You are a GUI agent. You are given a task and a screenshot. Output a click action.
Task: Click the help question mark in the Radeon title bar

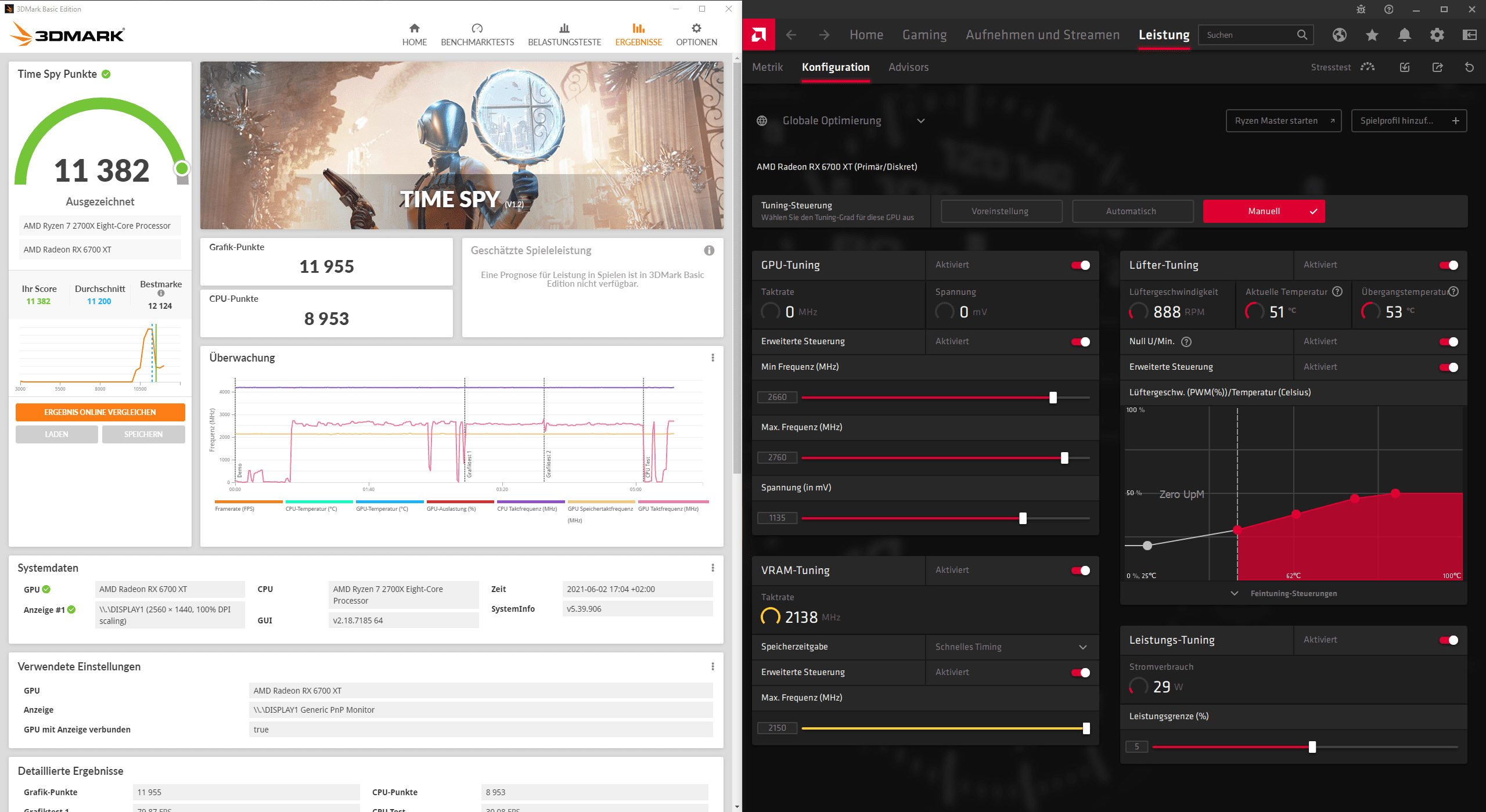click(x=1388, y=9)
